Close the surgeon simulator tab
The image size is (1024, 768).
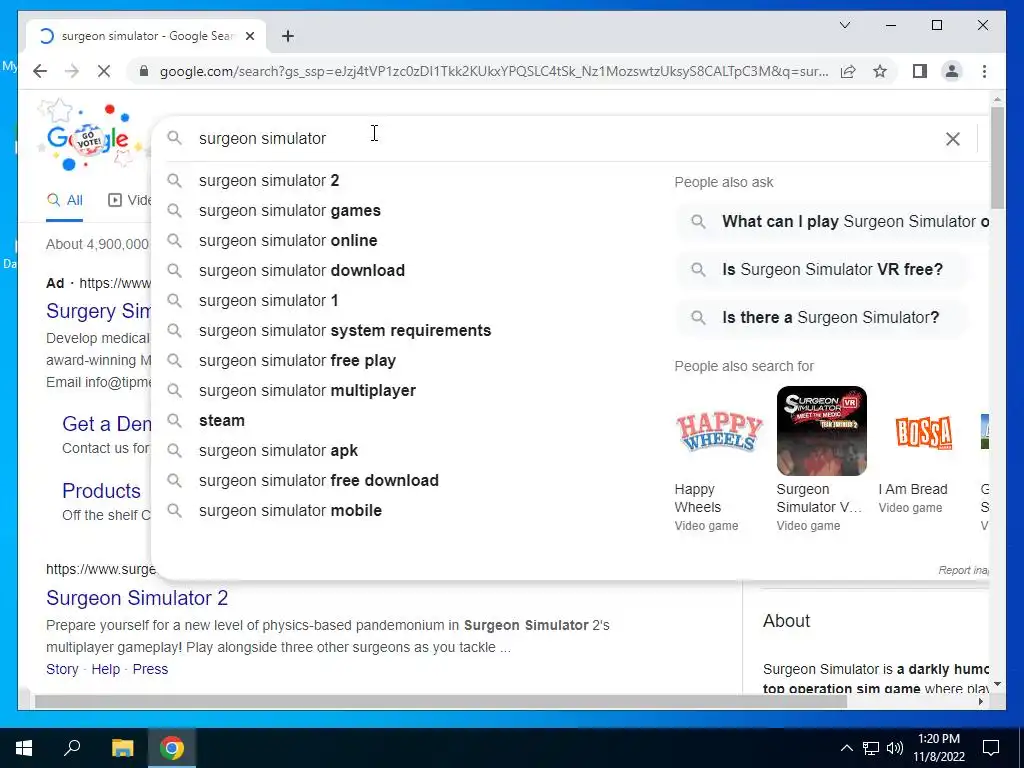(249, 36)
